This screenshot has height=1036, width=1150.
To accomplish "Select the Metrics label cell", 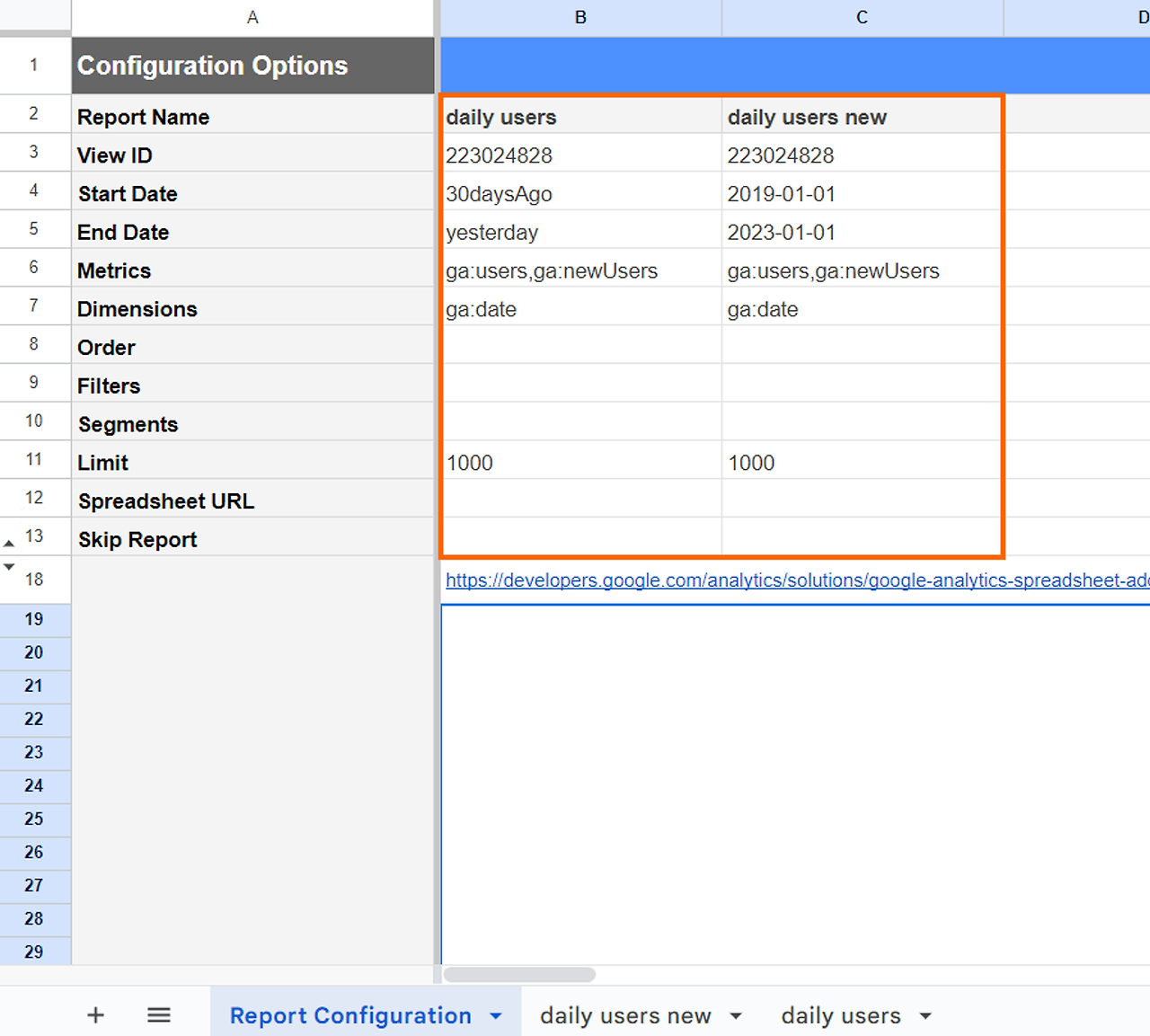I will [252, 268].
